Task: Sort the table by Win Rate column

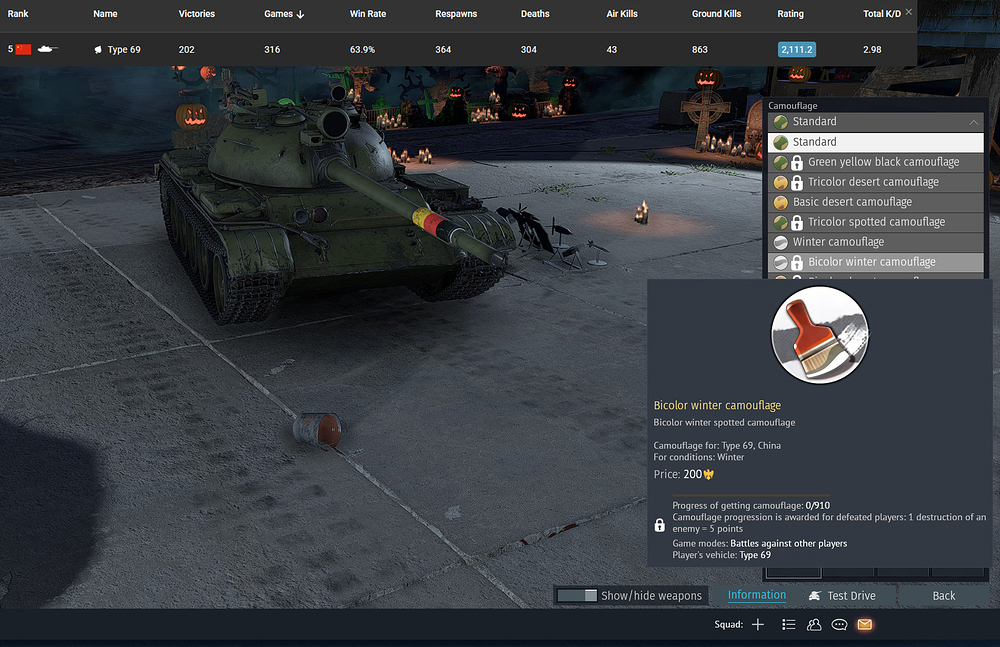Action: [x=368, y=13]
